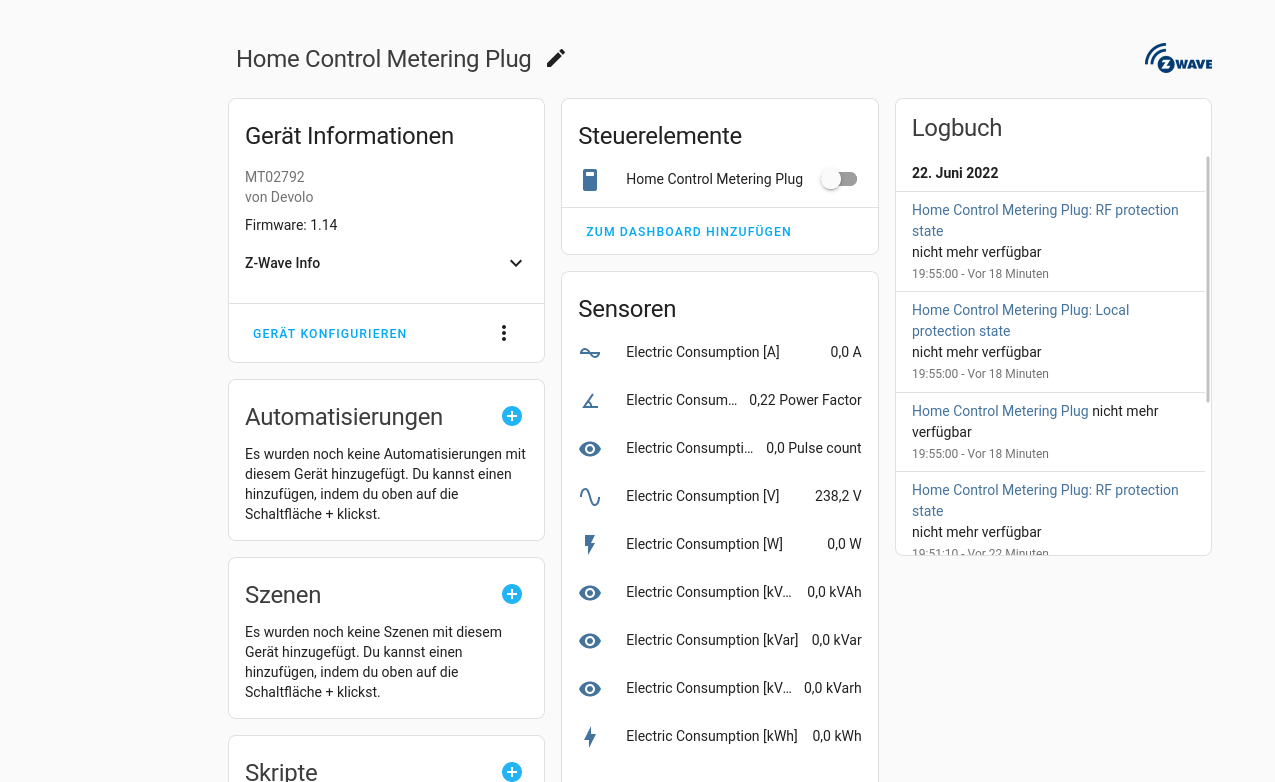Click GERÄT KONFIGURIEREN

[329, 333]
